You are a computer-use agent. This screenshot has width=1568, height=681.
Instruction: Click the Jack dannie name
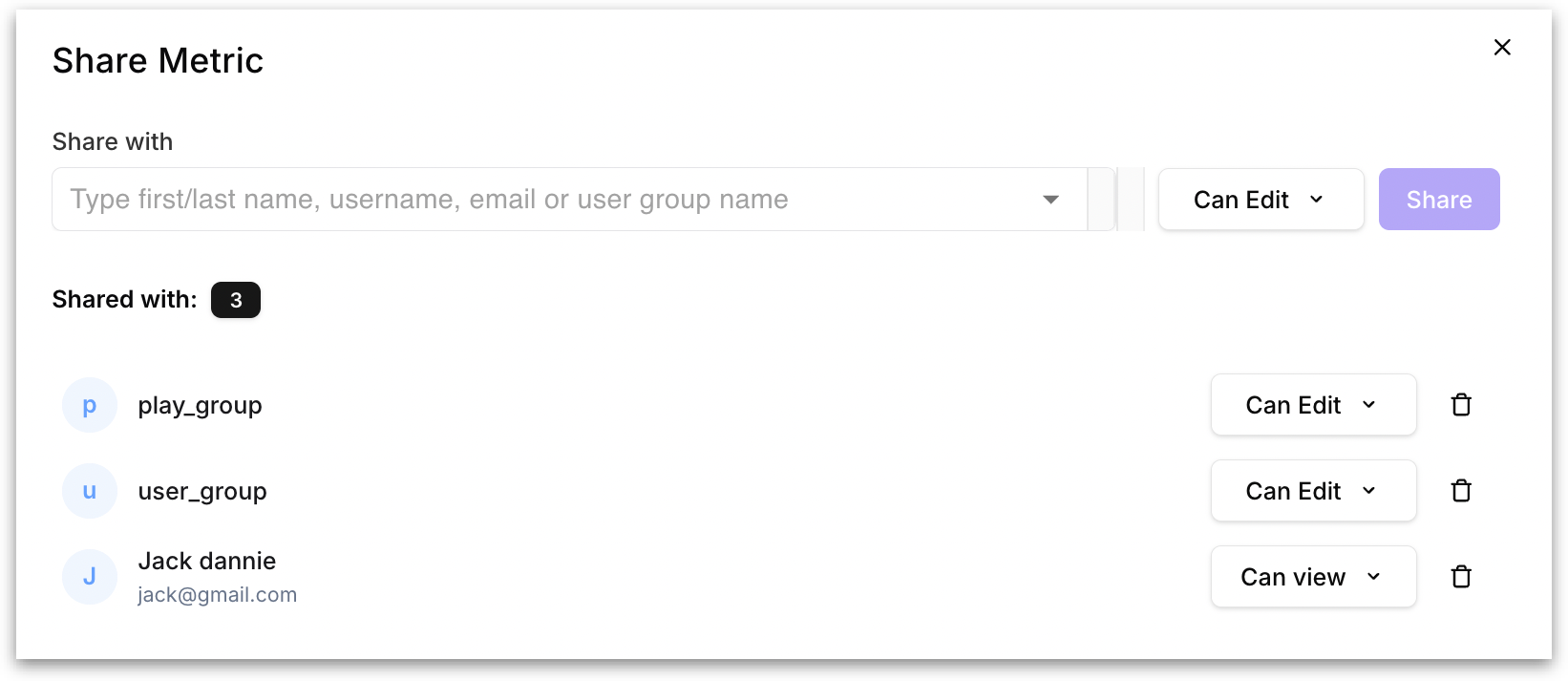pos(207,561)
